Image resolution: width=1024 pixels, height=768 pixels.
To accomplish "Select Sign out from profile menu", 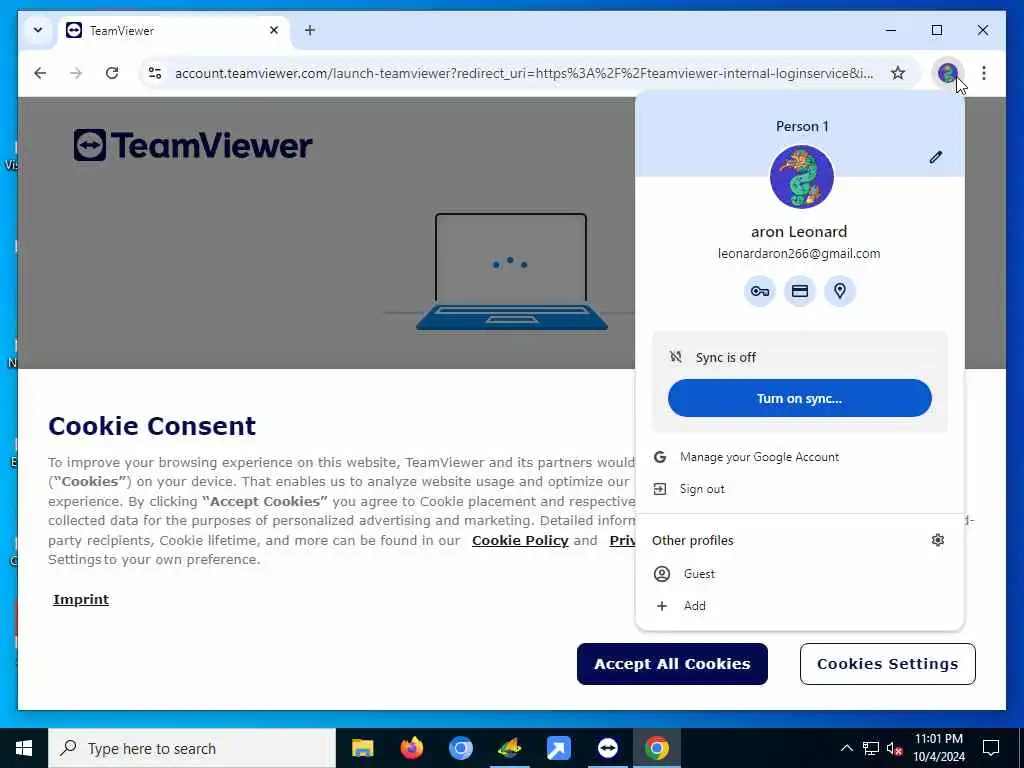I will (x=799, y=489).
